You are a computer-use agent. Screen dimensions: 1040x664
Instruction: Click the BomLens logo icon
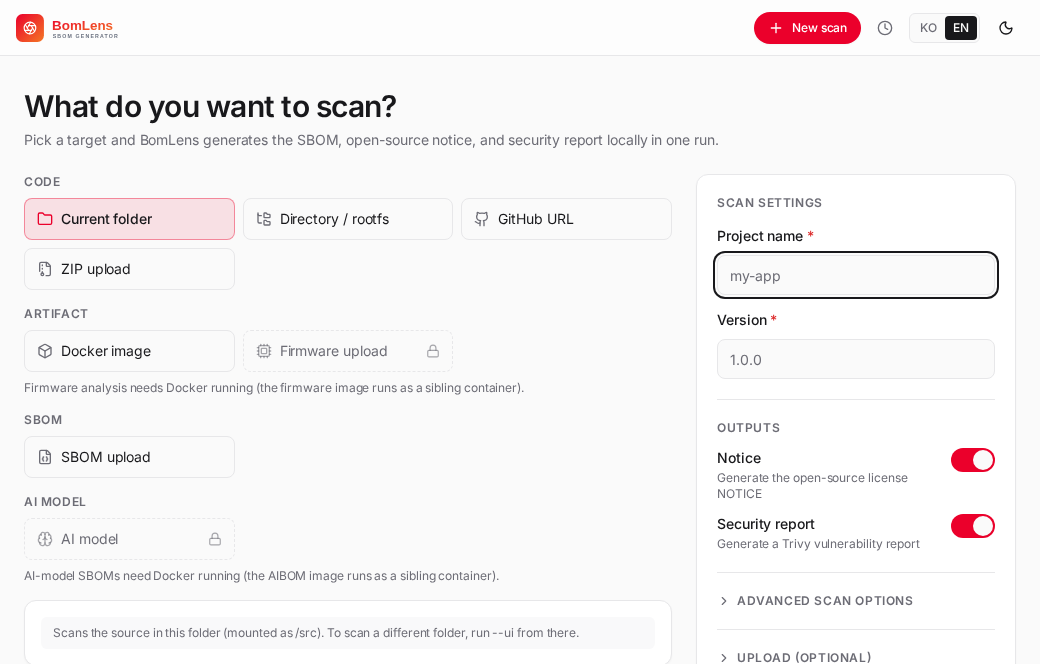pos(30,28)
